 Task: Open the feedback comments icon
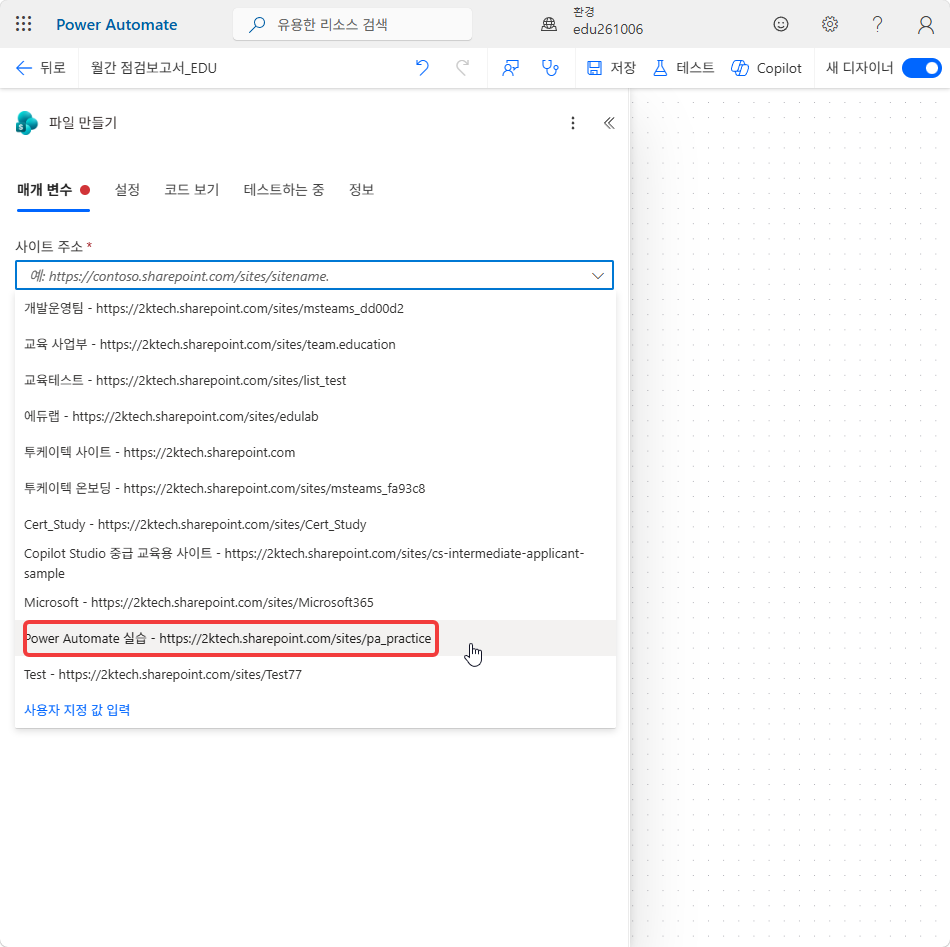[x=511, y=68]
